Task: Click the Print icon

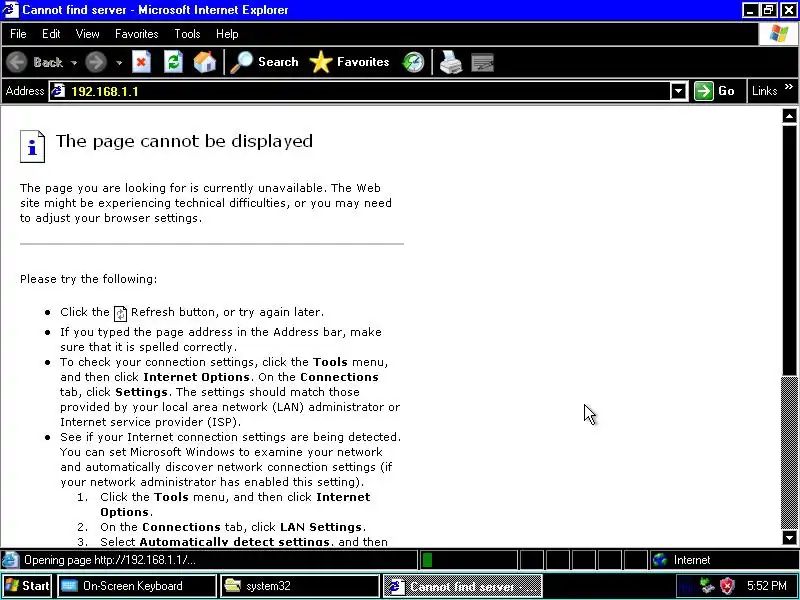Action: click(x=451, y=62)
